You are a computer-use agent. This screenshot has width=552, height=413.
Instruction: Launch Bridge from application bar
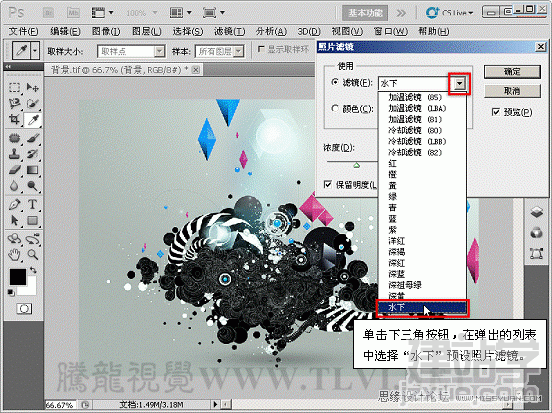48,13
